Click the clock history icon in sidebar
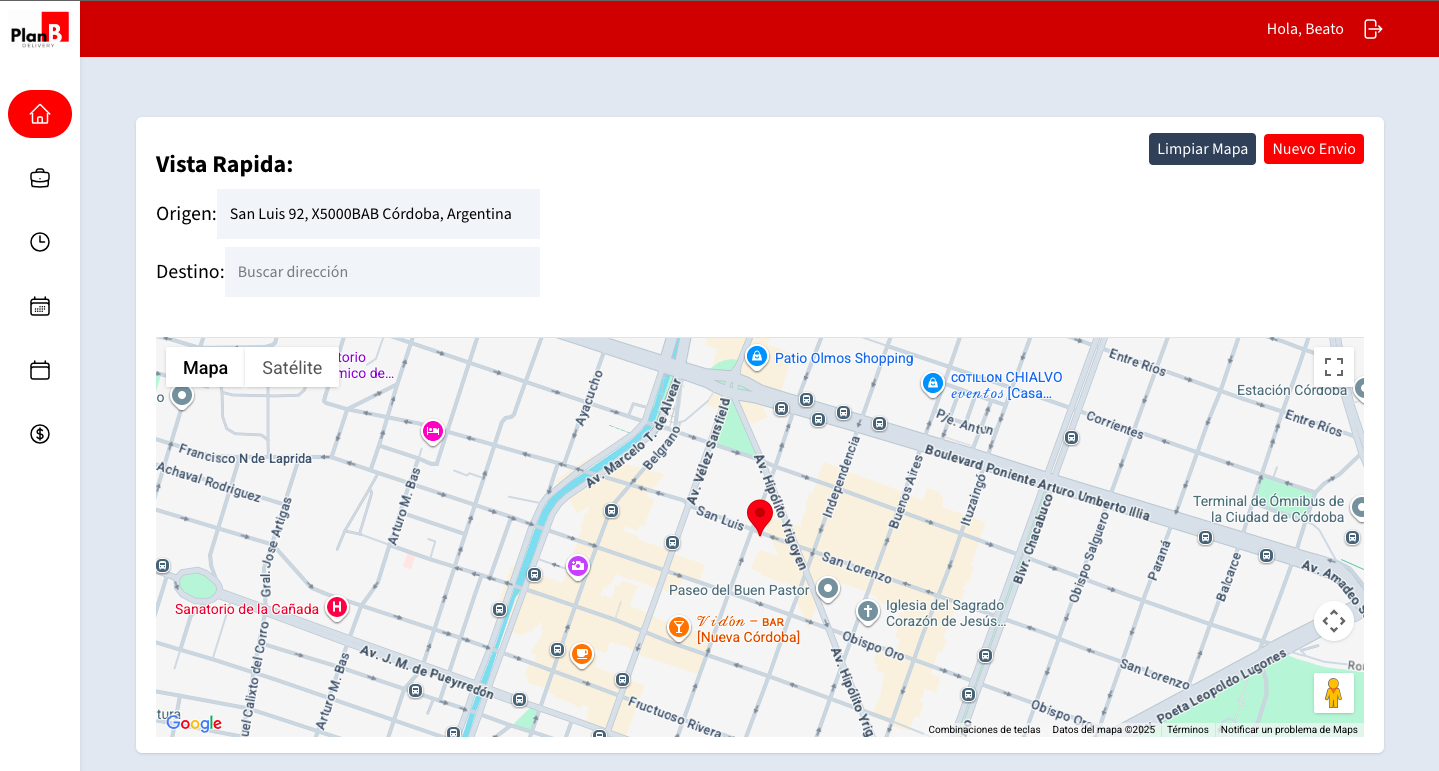The height and width of the screenshot is (771, 1439). point(39,241)
